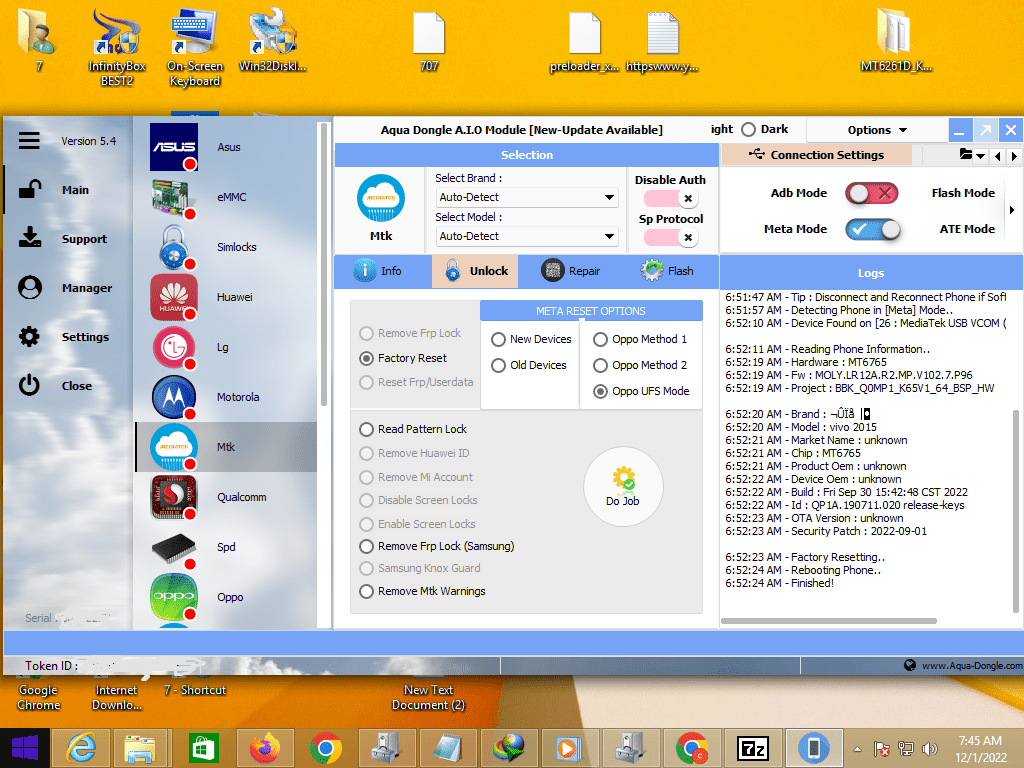Select the Asus brand icon
The width and height of the screenshot is (1024, 768).
point(174,147)
